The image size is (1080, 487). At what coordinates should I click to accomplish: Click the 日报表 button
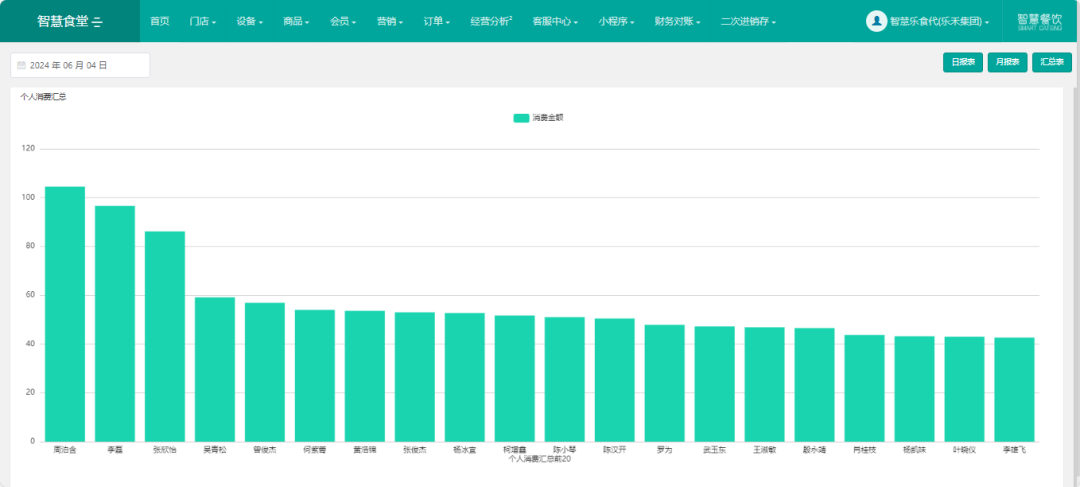(963, 62)
